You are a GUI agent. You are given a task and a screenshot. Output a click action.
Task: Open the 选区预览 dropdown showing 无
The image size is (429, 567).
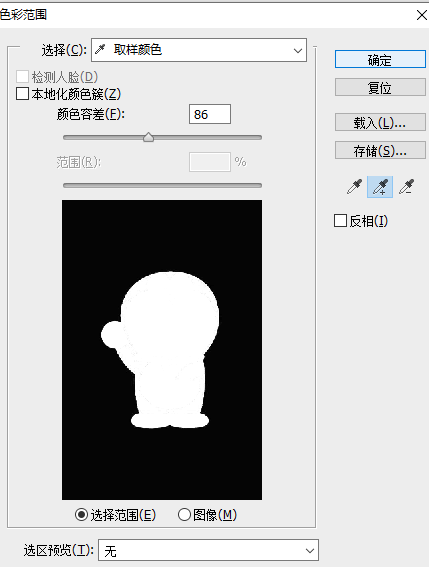click(x=208, y=551)
